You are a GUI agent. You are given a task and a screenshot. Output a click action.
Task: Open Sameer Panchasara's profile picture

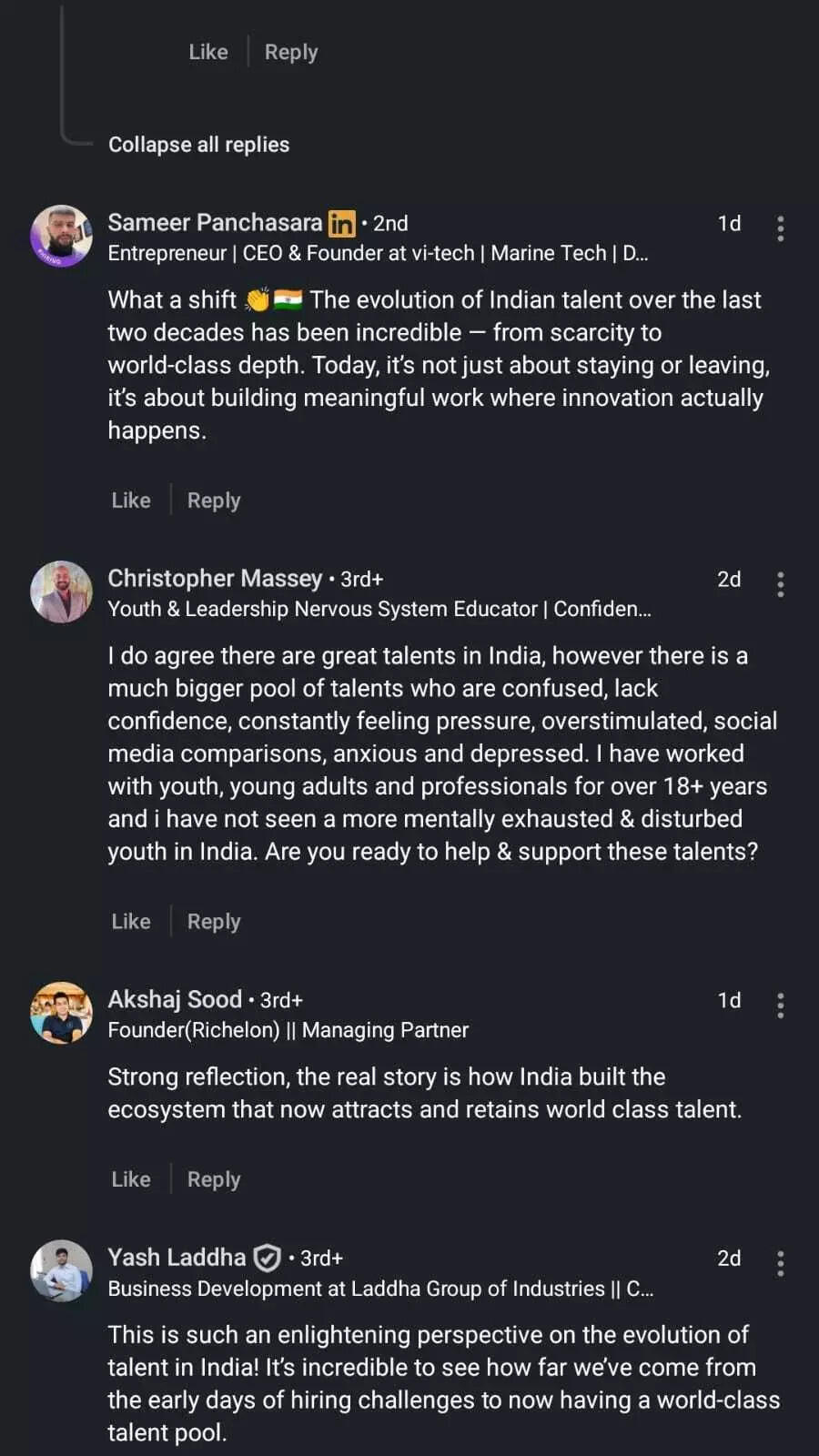[x=61, y=236]
